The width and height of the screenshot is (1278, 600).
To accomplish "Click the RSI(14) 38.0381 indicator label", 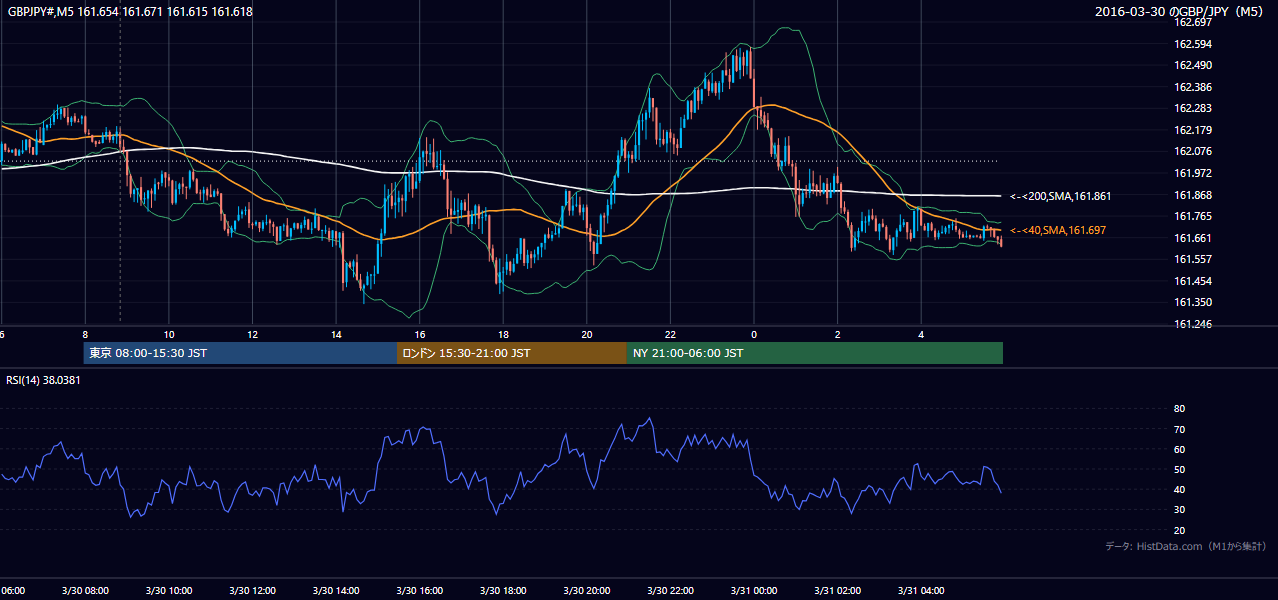I will [x=43, y=380].
